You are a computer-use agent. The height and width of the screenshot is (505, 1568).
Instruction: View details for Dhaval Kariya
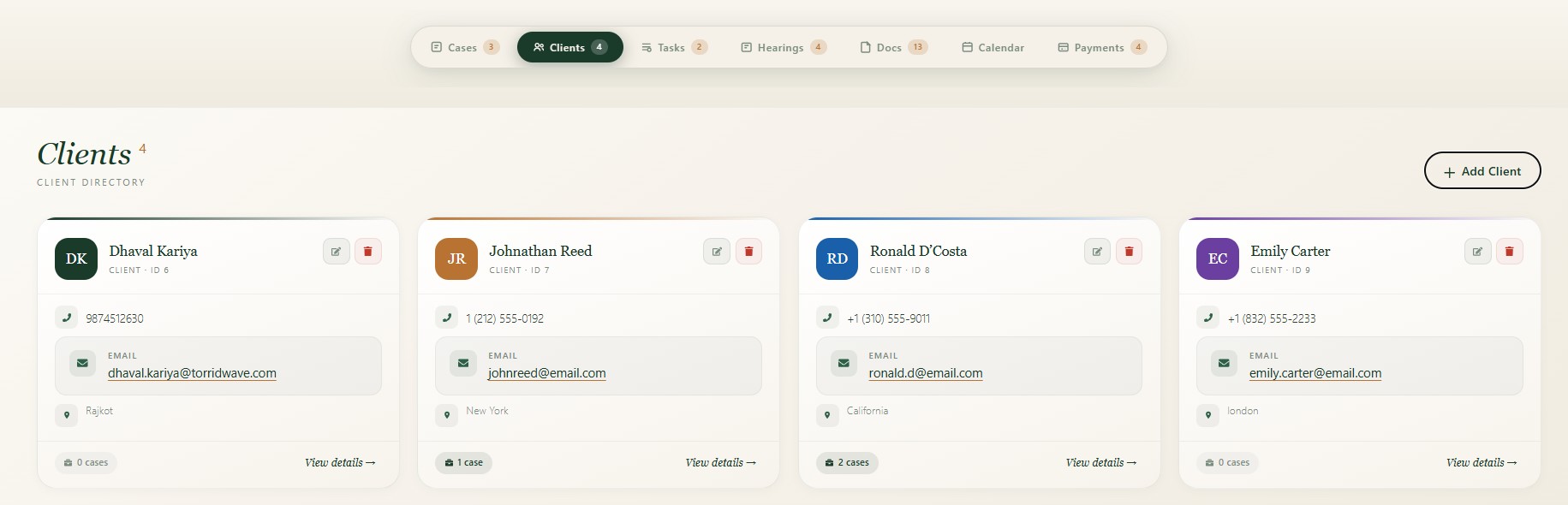pos(340,462)
